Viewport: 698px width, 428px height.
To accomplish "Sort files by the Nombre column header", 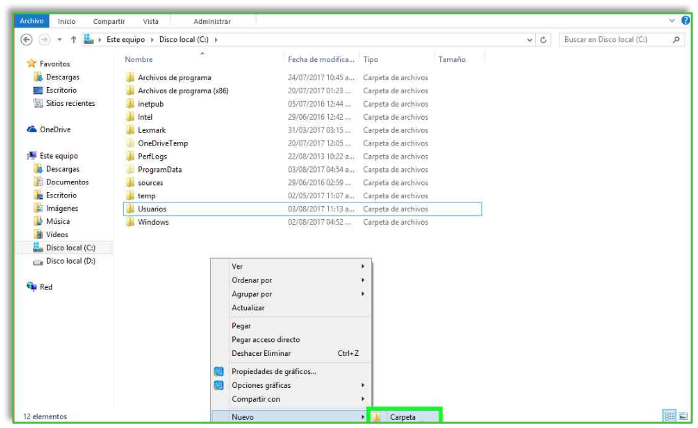I will click(139, 60).
